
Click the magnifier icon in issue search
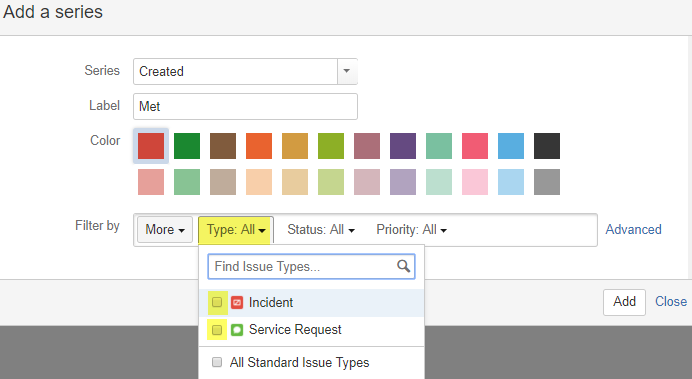(403, 266)
